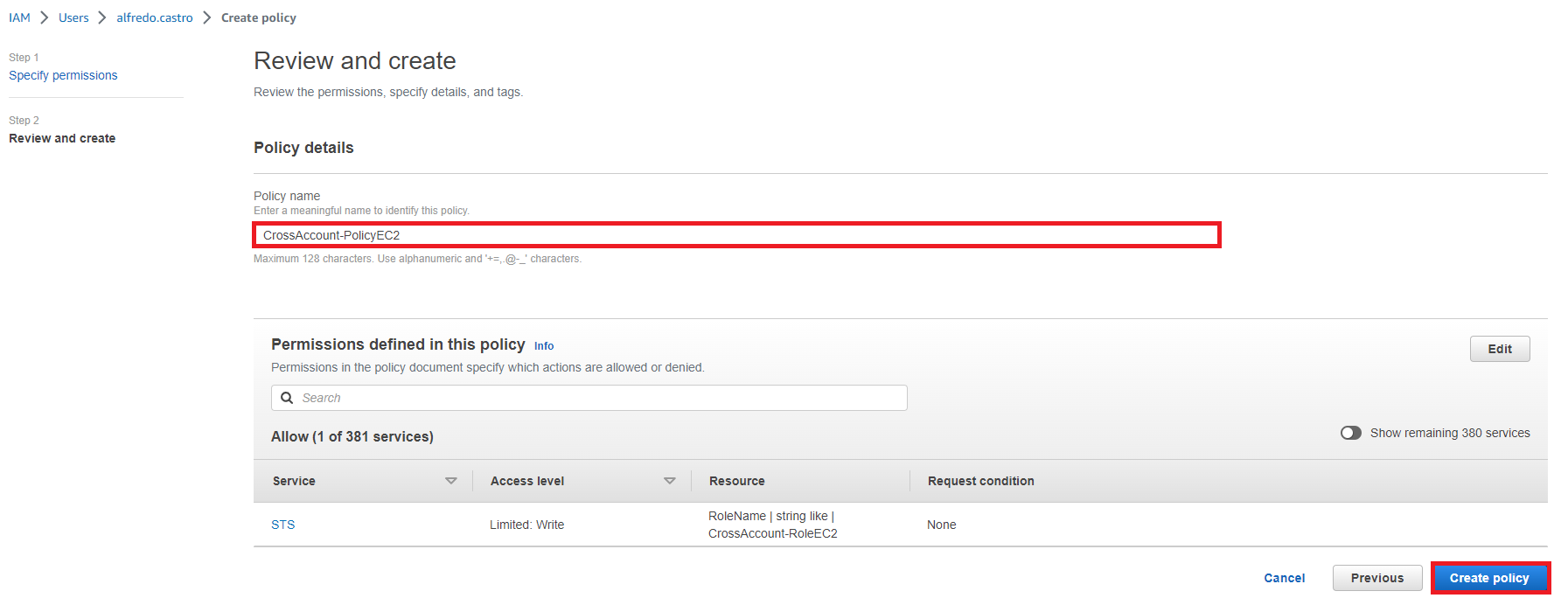This screenshot has width=1568, height=605.
Task: Select the CrossAccount-RoleEC2 resource cell
Action: point(773,525)
